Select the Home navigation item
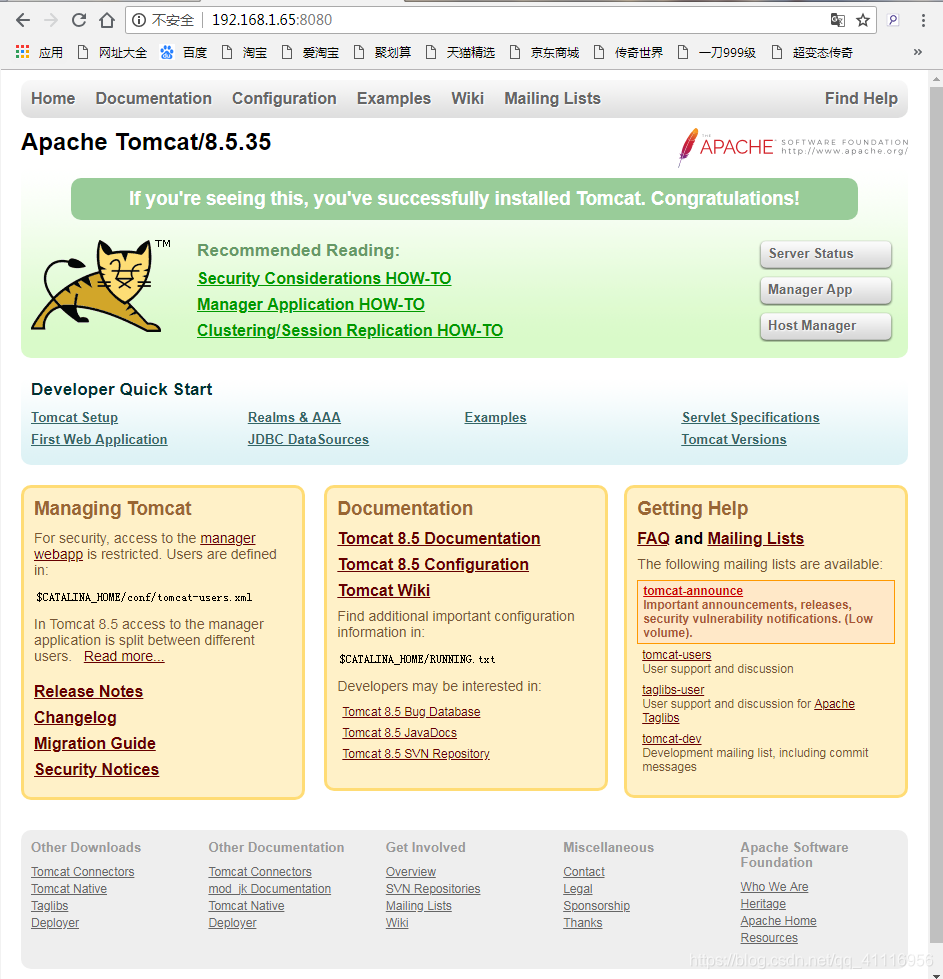The width and height of the screenshot is (943, 979). point(53,99)
